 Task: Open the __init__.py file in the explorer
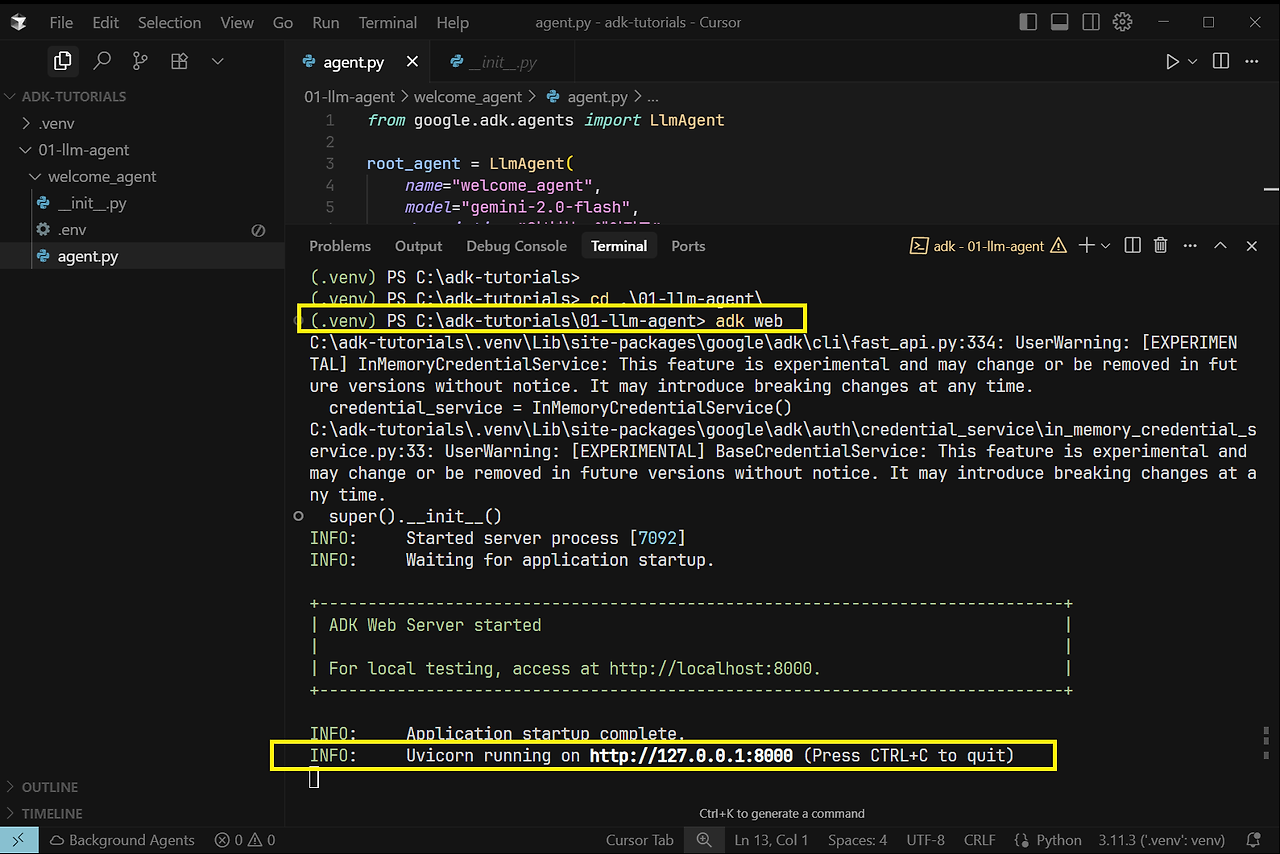(x=91, y=203)
